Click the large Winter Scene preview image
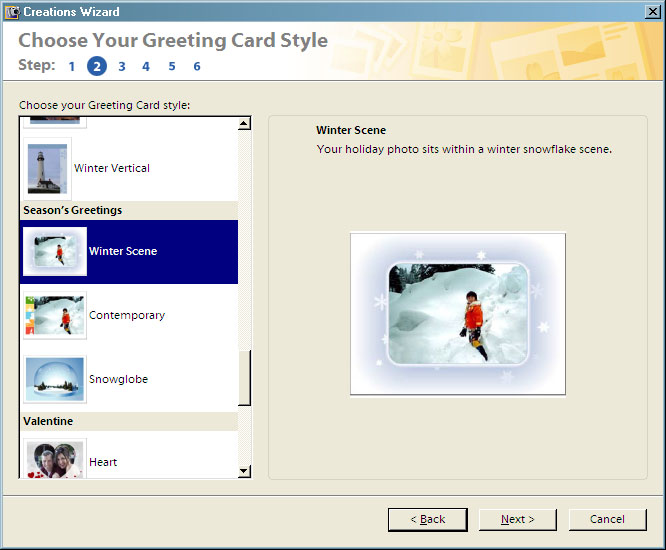The height and width of the screenshot is (550, 666). [458, 314]
